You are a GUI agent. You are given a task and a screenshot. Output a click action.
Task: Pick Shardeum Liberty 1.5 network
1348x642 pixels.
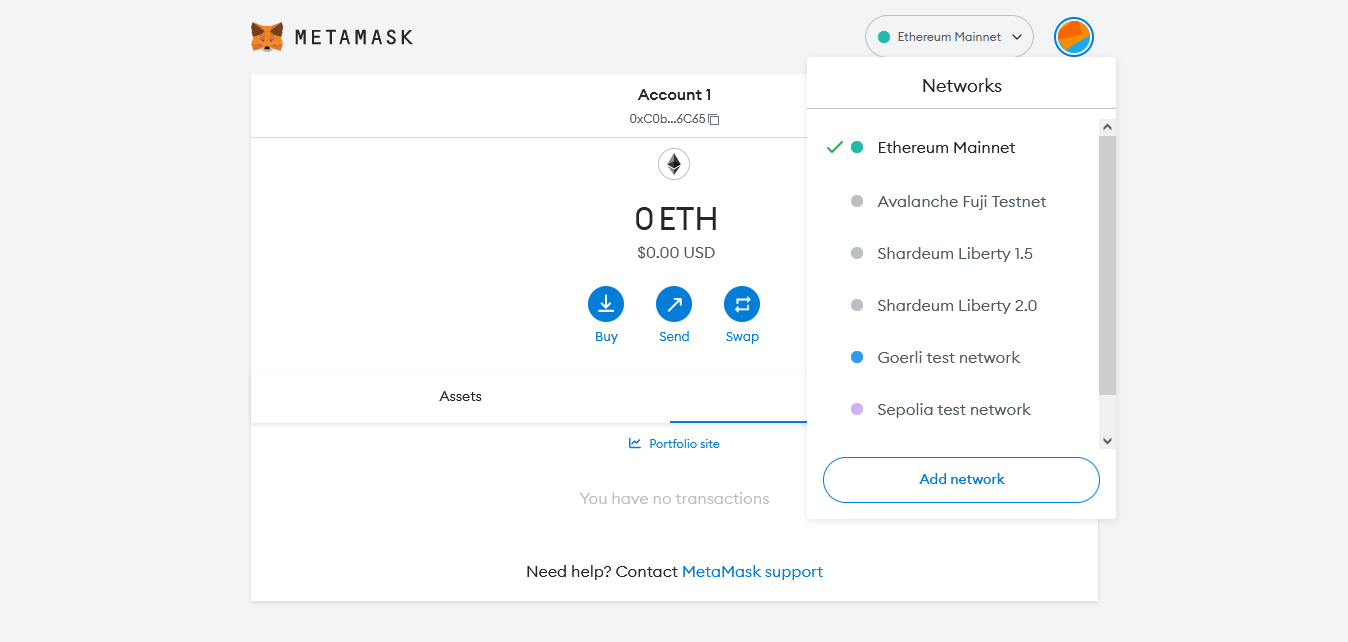[954, 254]
